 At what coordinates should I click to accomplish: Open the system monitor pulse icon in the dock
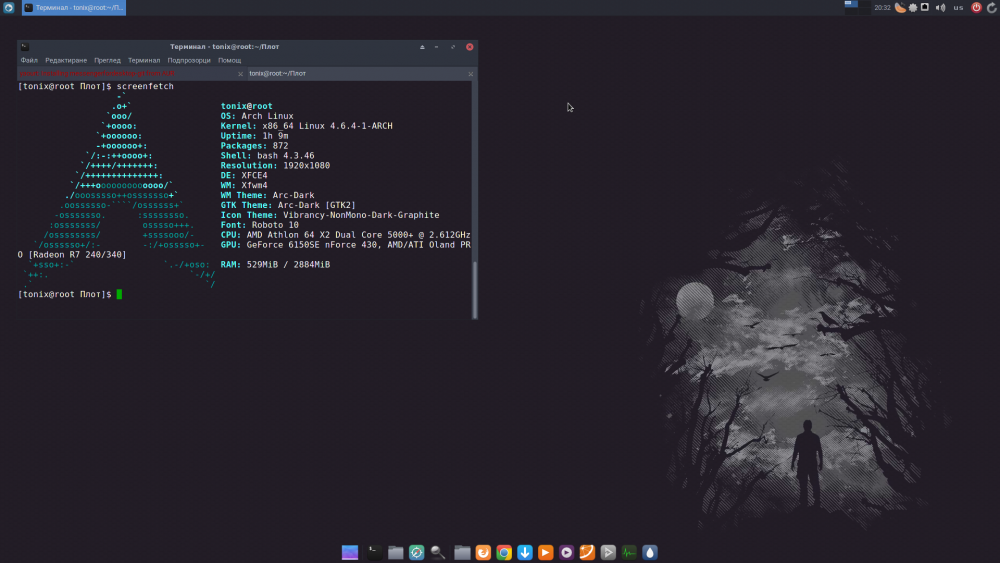(629, 552)
